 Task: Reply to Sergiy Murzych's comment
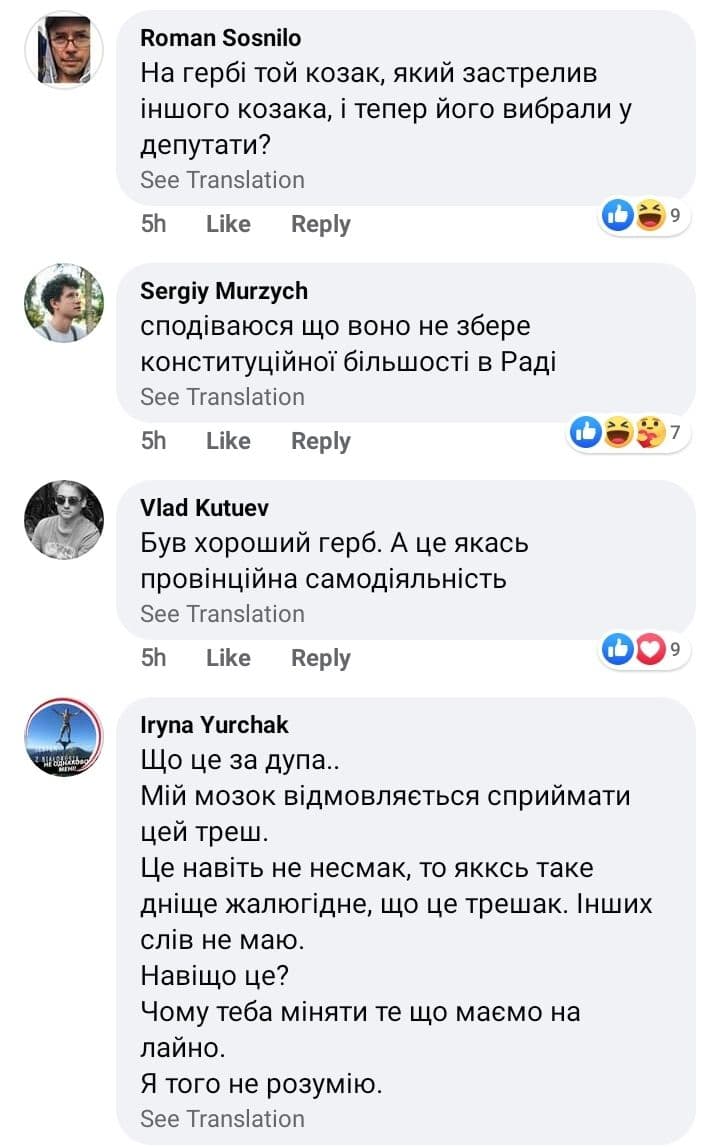pos(320,441)
